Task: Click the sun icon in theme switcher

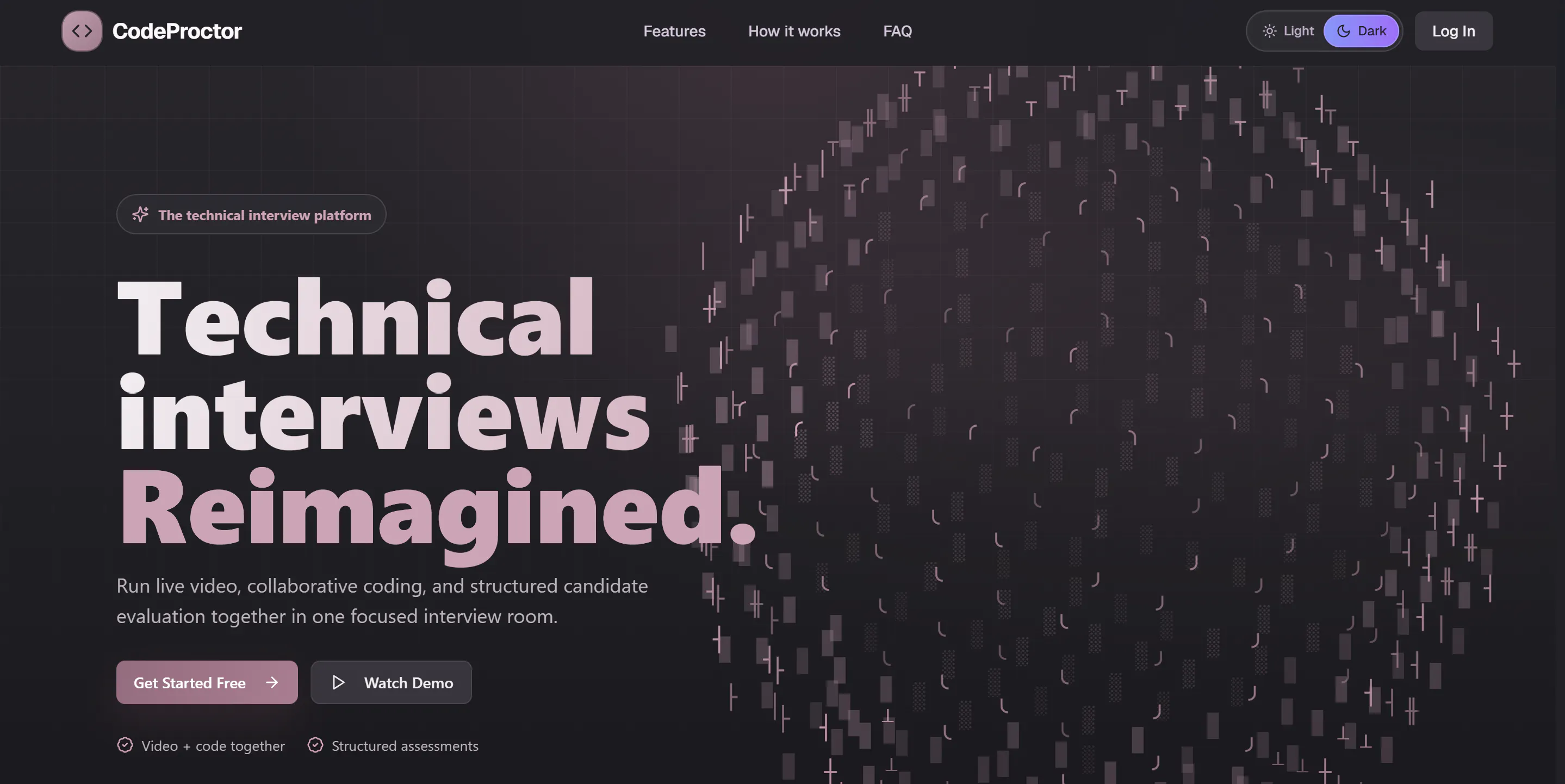Action: click(x=1269, y=31)
